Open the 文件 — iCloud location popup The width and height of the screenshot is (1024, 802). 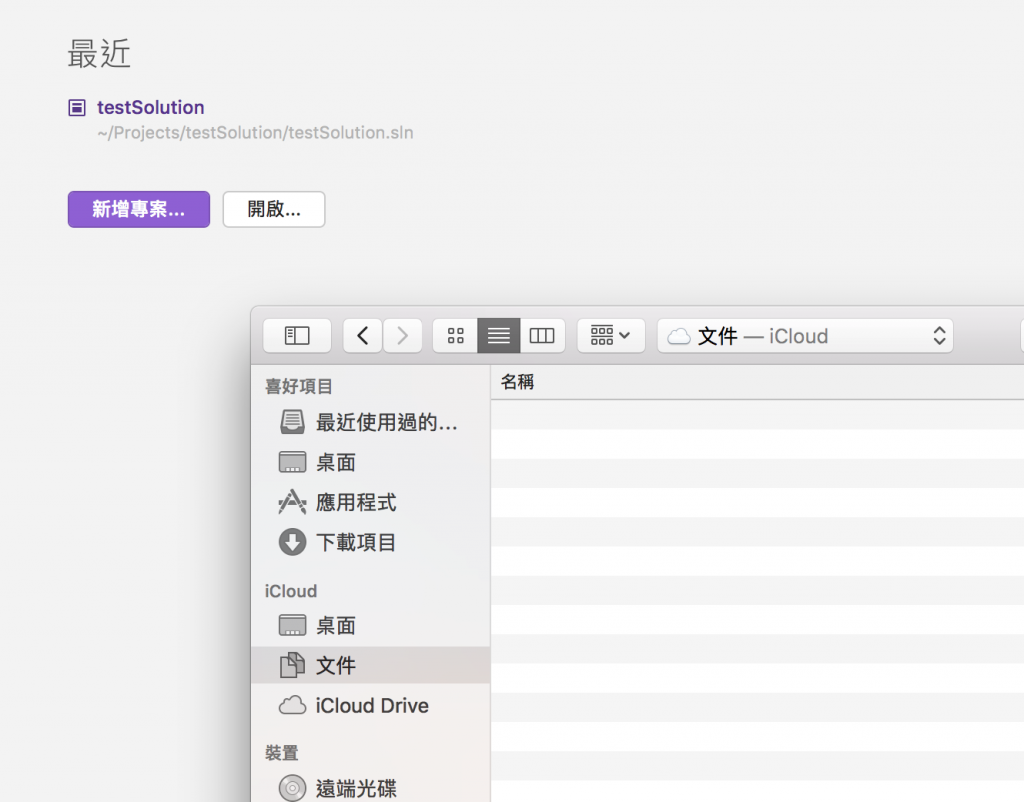point(805,336)
